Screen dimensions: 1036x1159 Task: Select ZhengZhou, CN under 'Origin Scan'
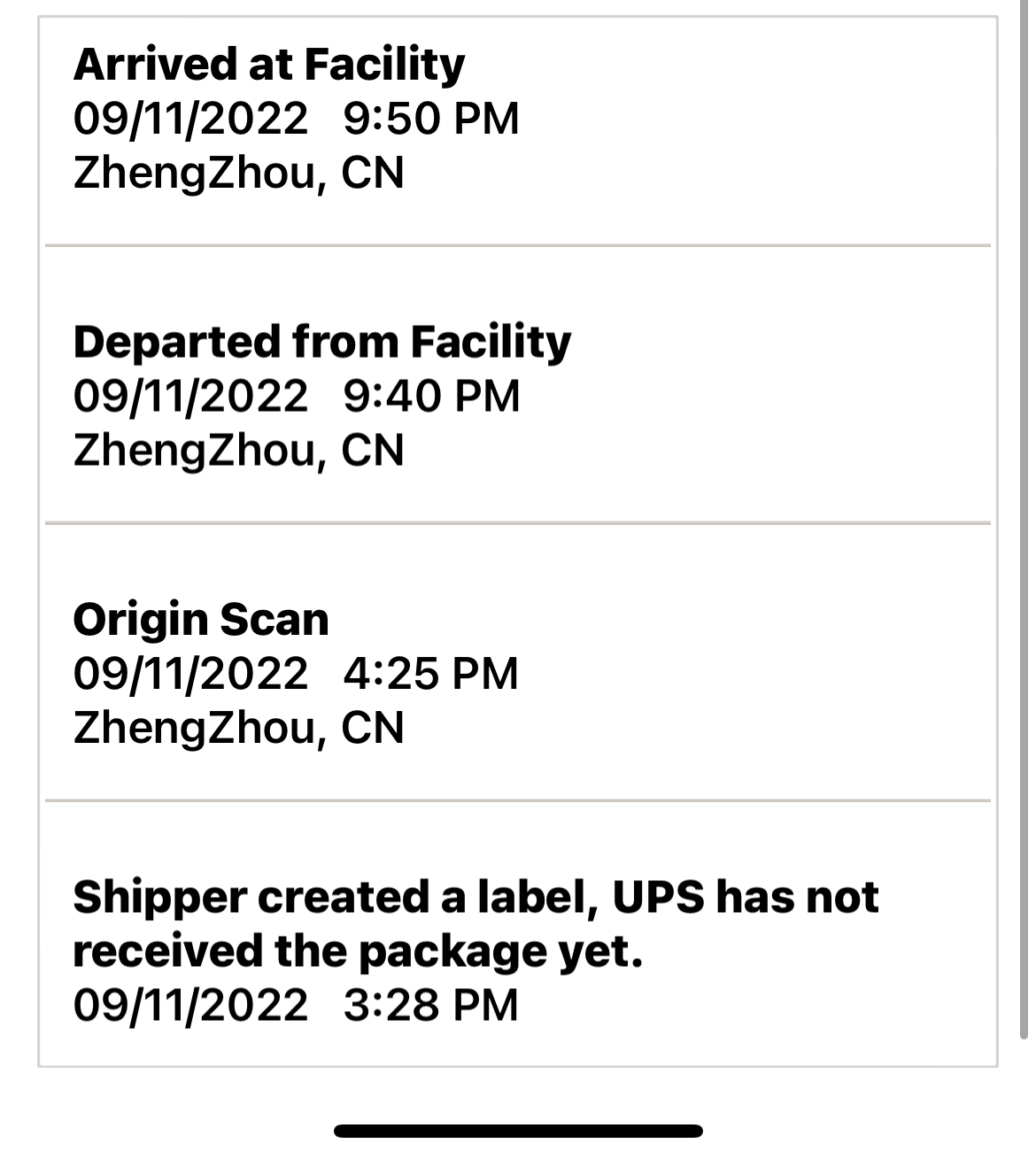pyautogui.click(x=238, y=728)
